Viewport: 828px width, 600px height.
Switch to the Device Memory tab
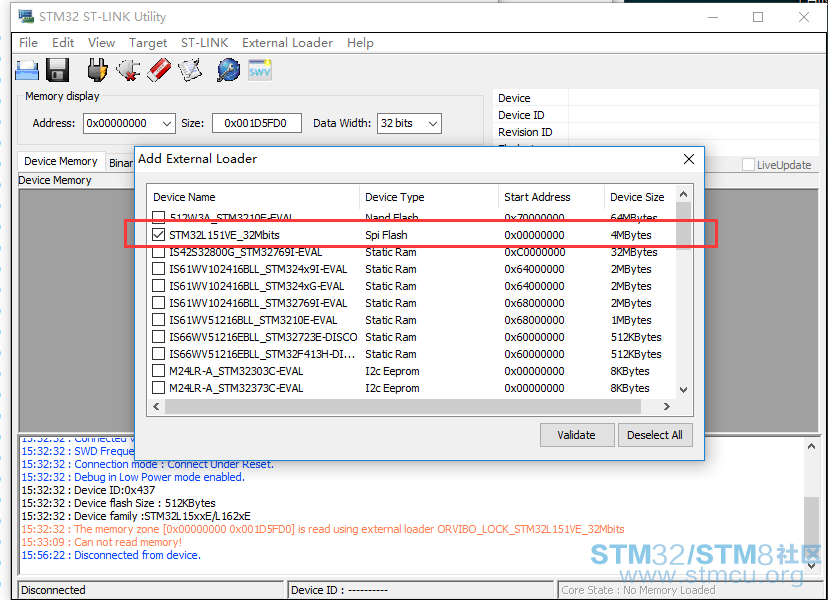point(61,161)
